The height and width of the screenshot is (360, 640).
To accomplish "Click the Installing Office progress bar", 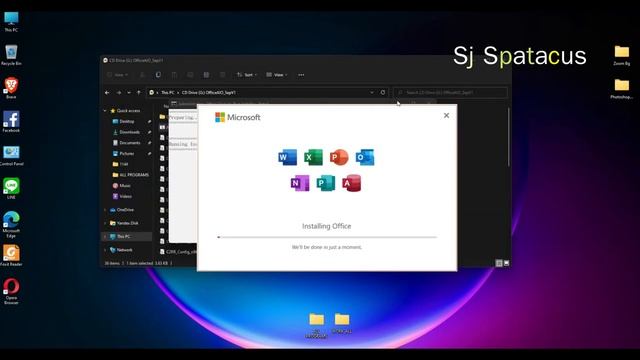I will 327,237.
